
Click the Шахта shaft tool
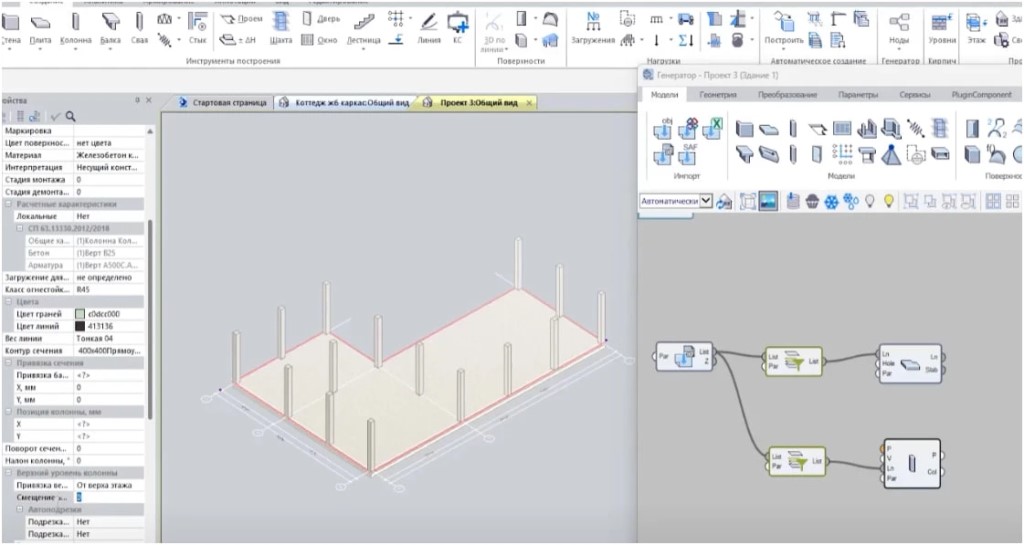(280, 29)
